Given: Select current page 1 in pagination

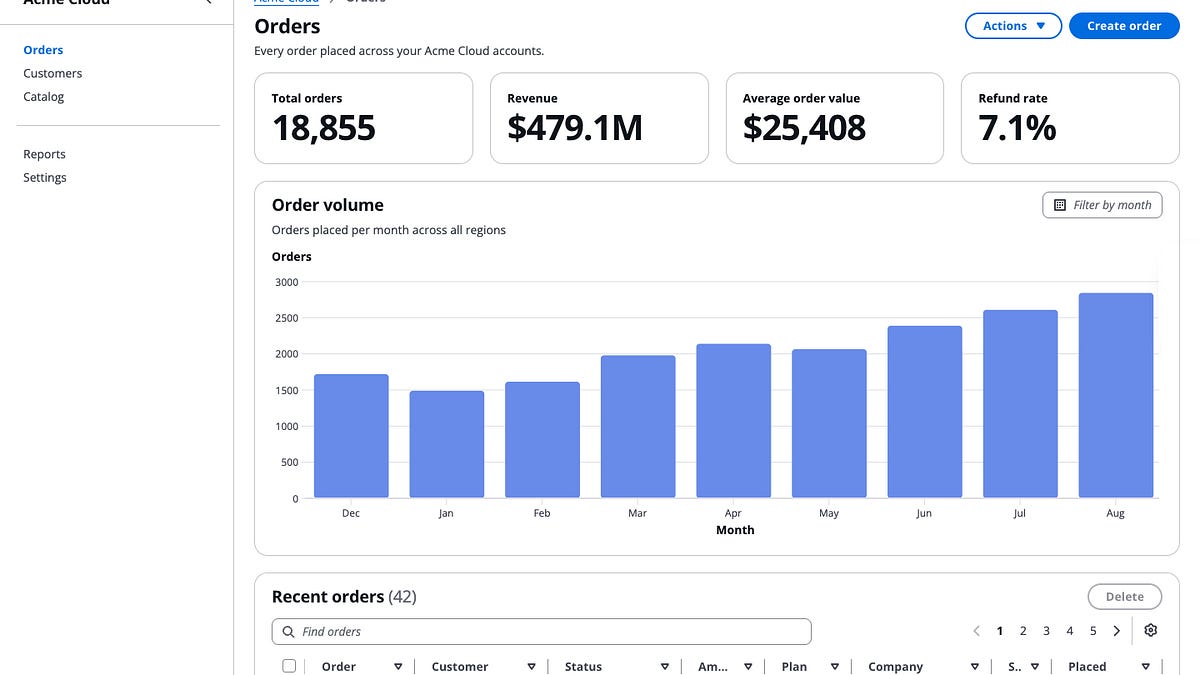Looking at the screenshot, I should click(x=1000, y=631).
